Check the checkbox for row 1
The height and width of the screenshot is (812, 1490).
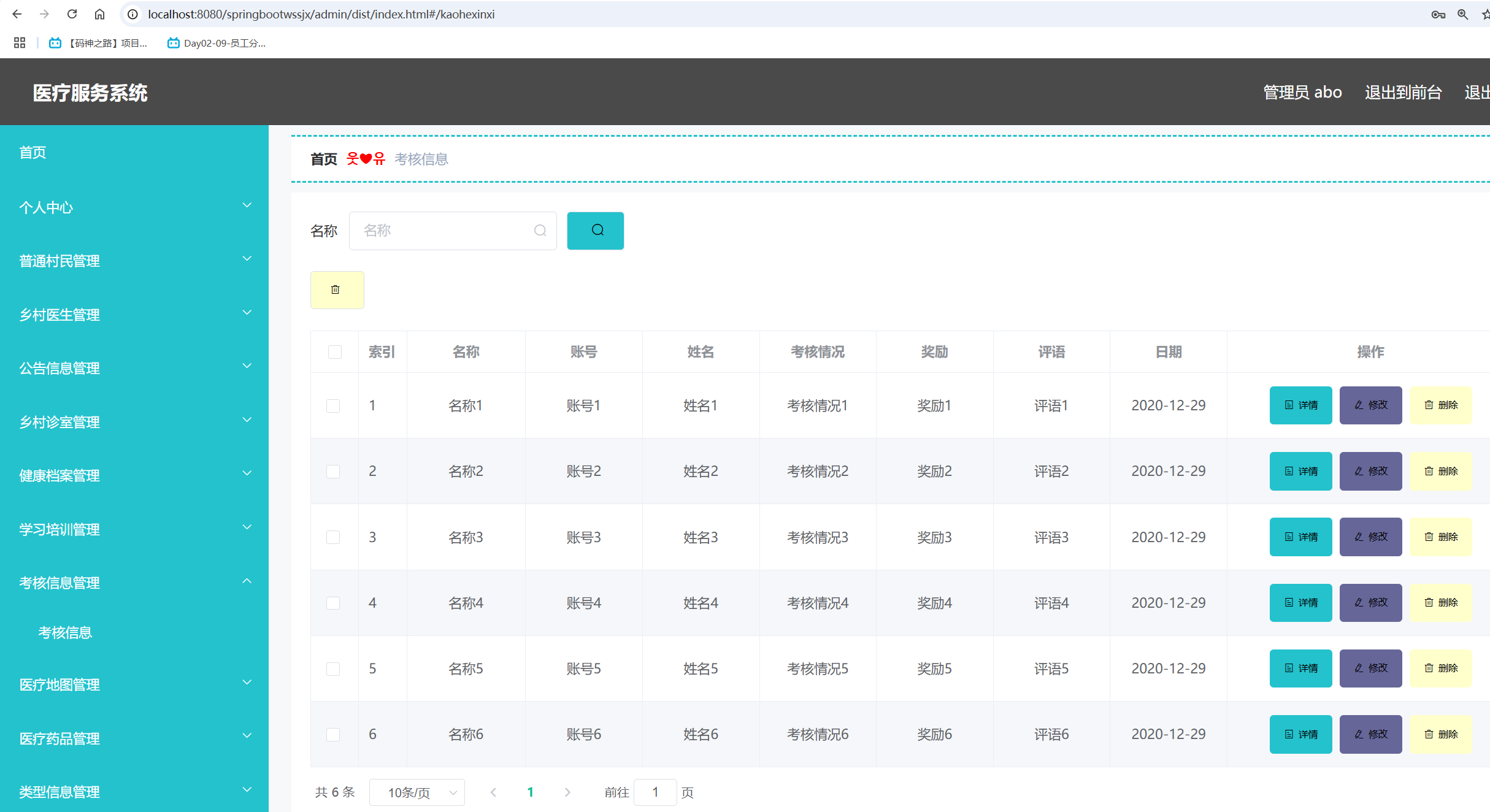[x=333, y=406]
